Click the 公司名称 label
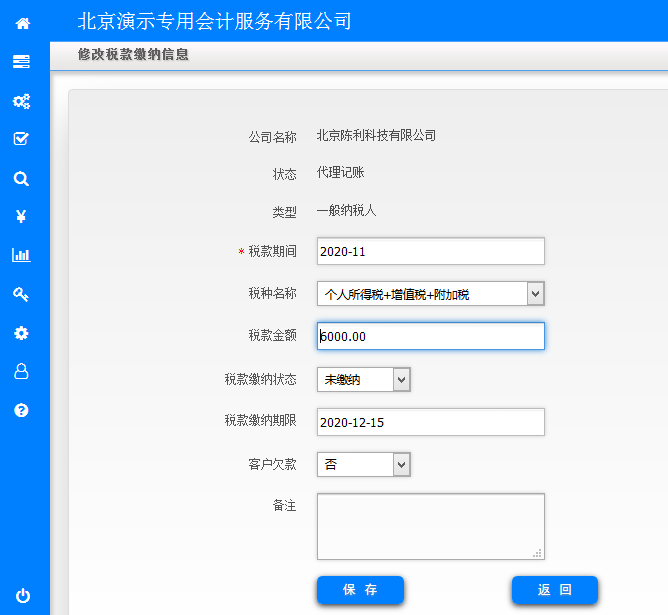Screen dimensions: 668x615 [x=272, y=137]
